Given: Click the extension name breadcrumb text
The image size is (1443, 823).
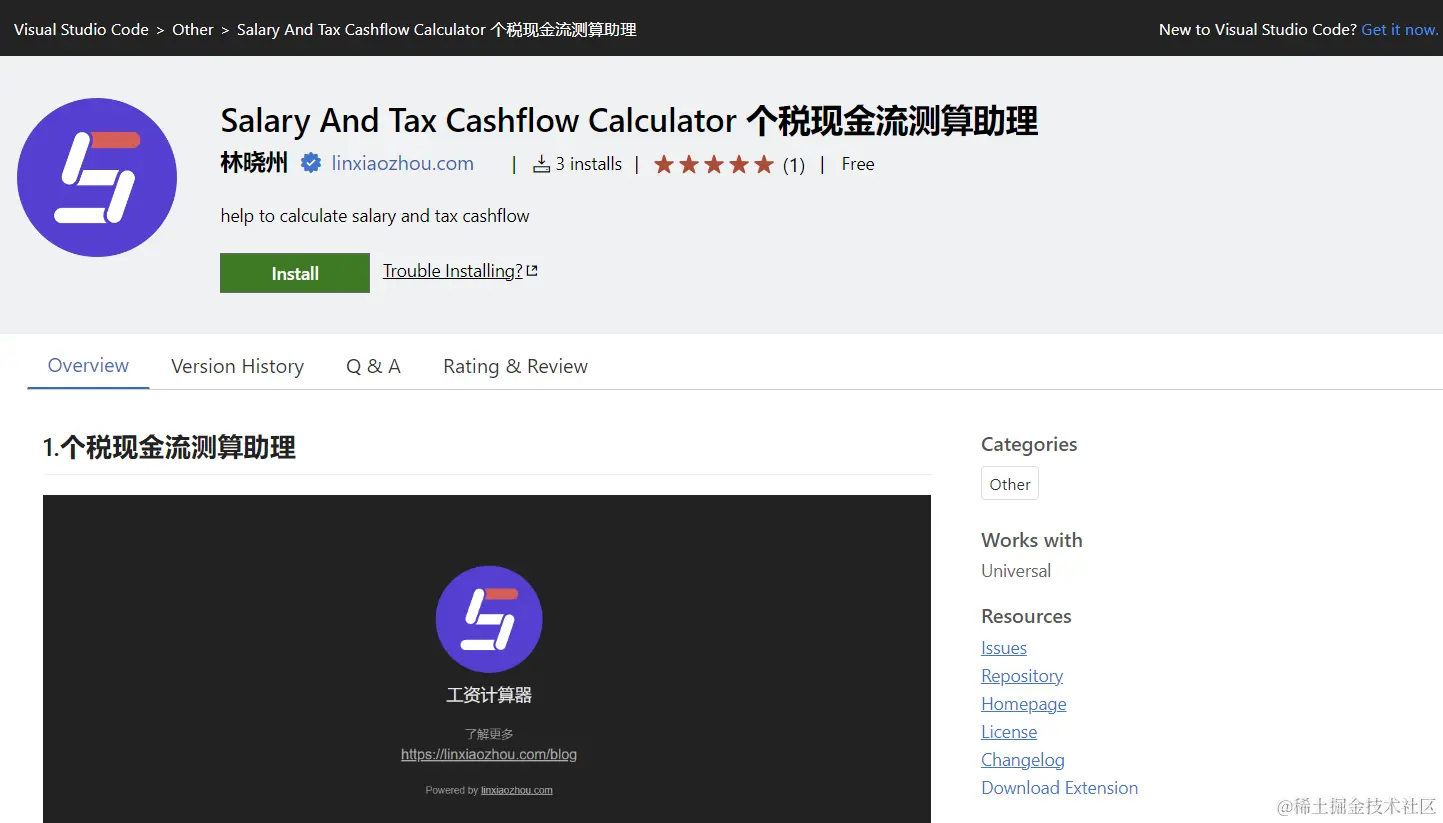Looking at the screenshot, I should 437,29.
